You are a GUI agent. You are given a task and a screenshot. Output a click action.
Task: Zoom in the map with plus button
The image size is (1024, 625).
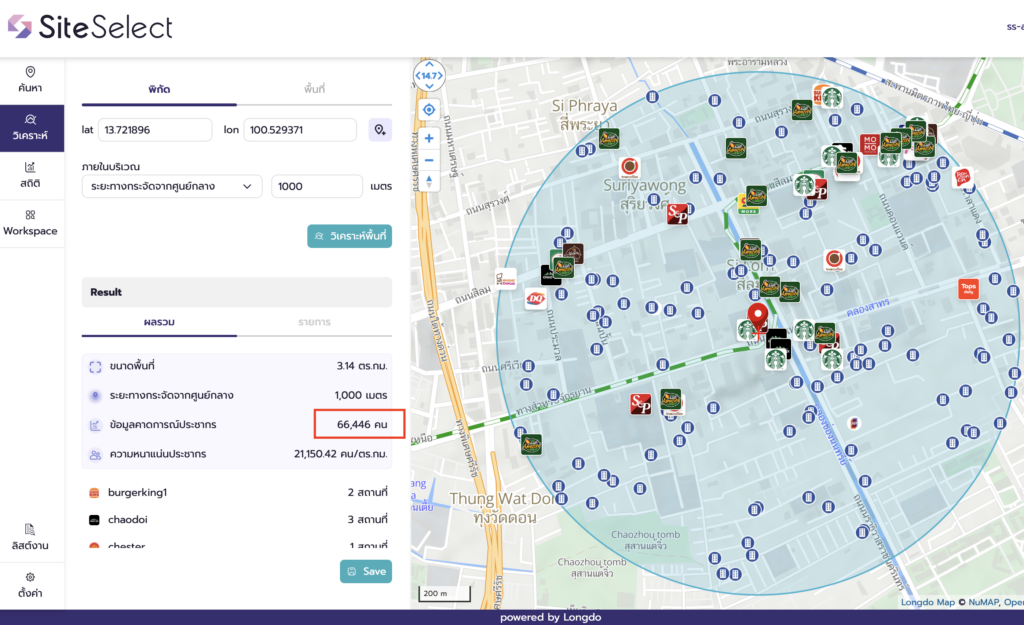coord(429,138)
